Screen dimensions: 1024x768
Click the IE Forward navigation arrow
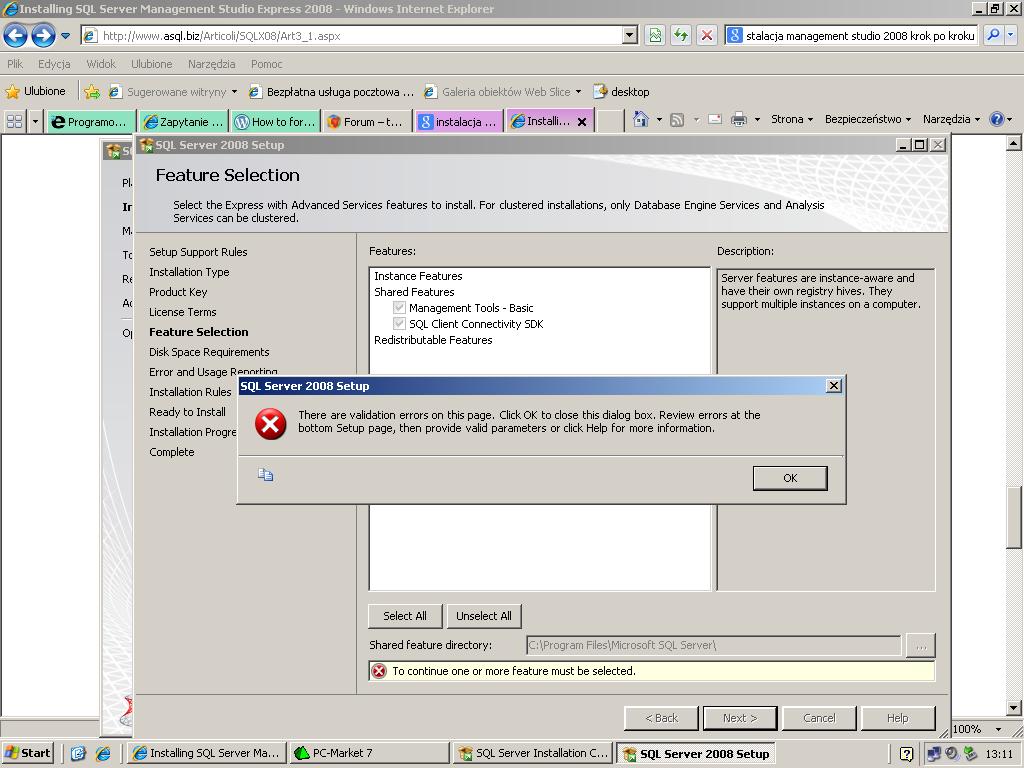43,35
